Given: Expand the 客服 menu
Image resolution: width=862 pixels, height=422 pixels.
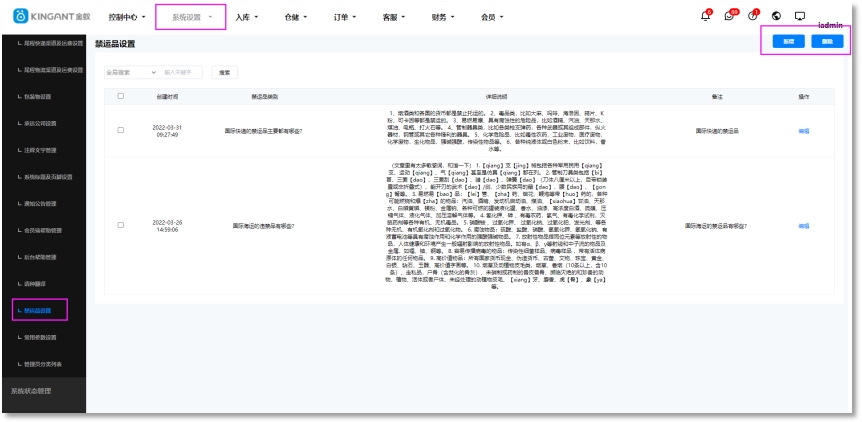Looking at the screenshot, I should (394, 17).
